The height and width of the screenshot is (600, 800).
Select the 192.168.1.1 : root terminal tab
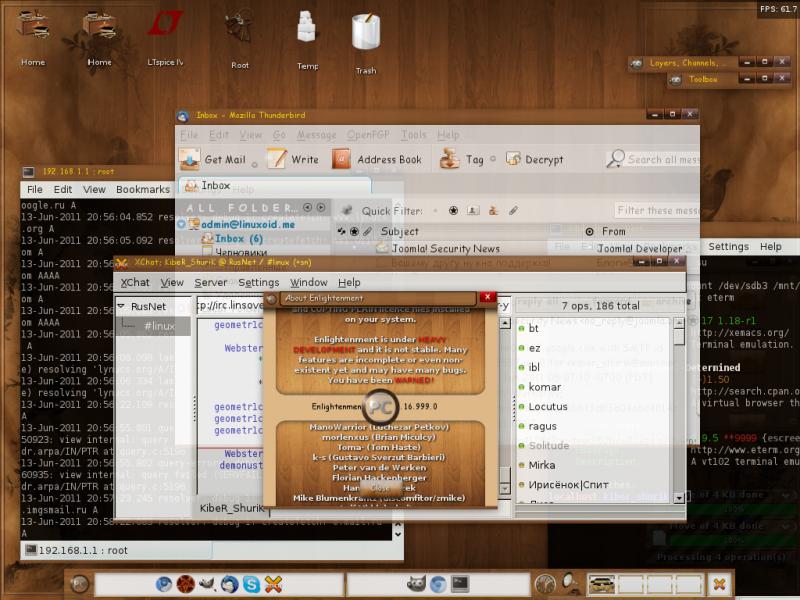click(116, 550)
